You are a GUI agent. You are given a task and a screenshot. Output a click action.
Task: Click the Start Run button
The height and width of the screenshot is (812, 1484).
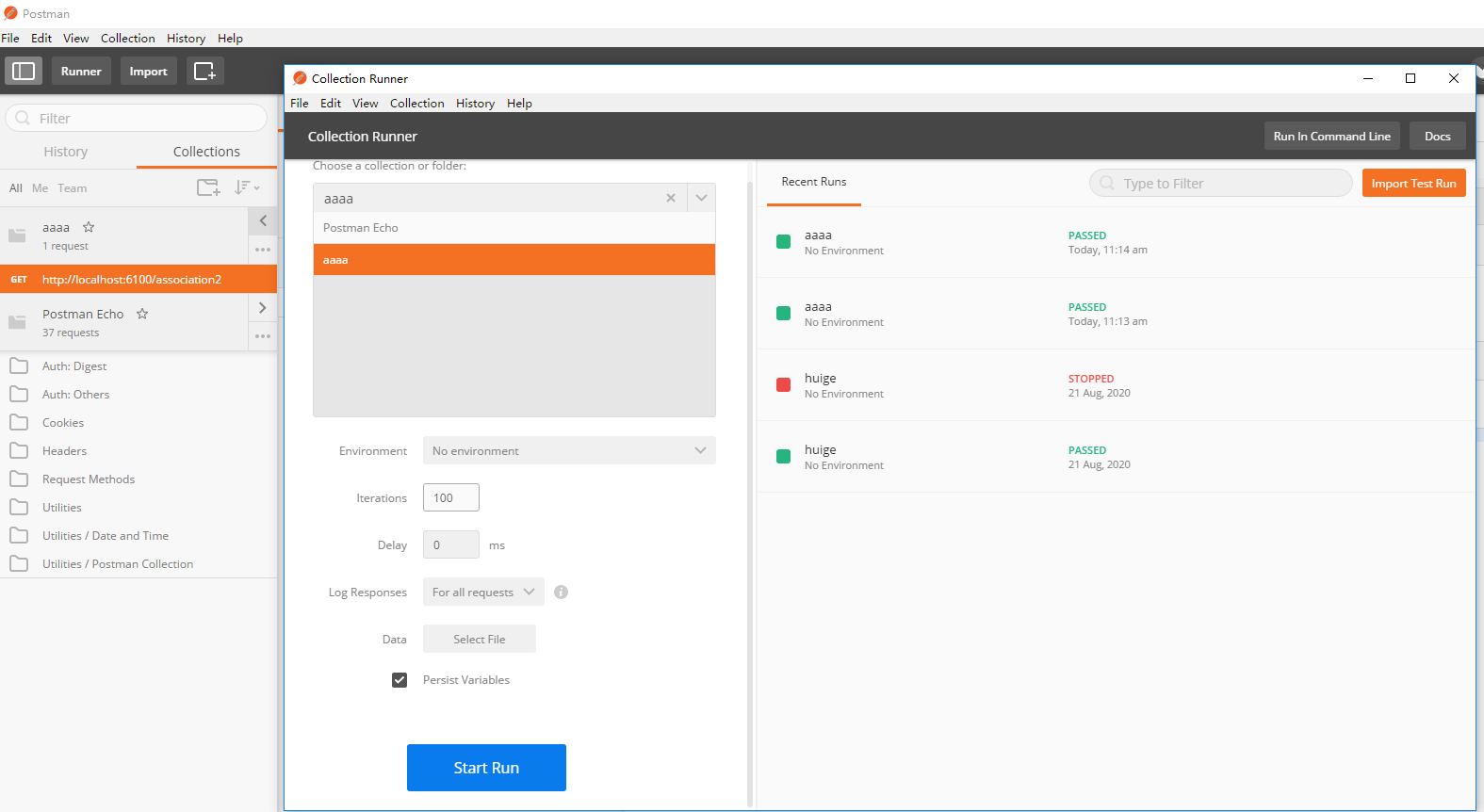click(486, 768)
